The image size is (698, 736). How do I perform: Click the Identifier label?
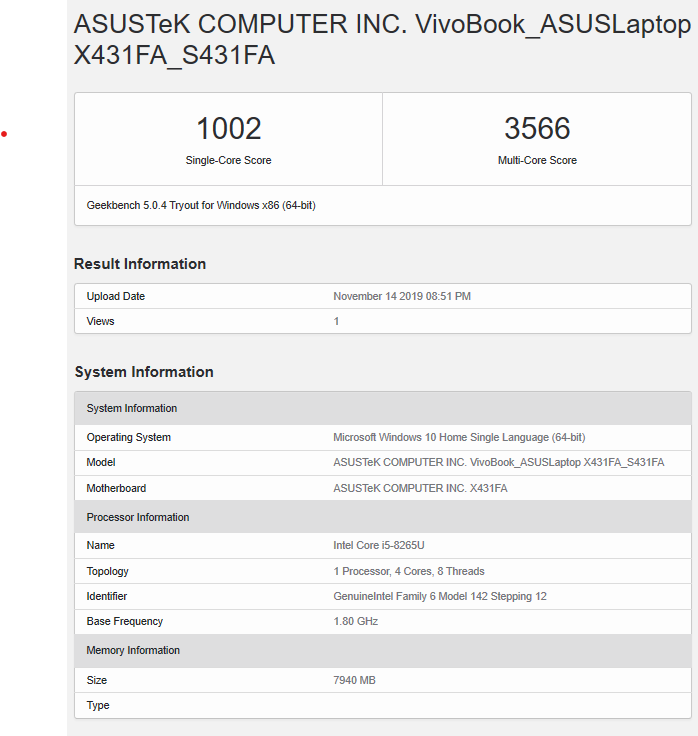click(x=107, y=596)
